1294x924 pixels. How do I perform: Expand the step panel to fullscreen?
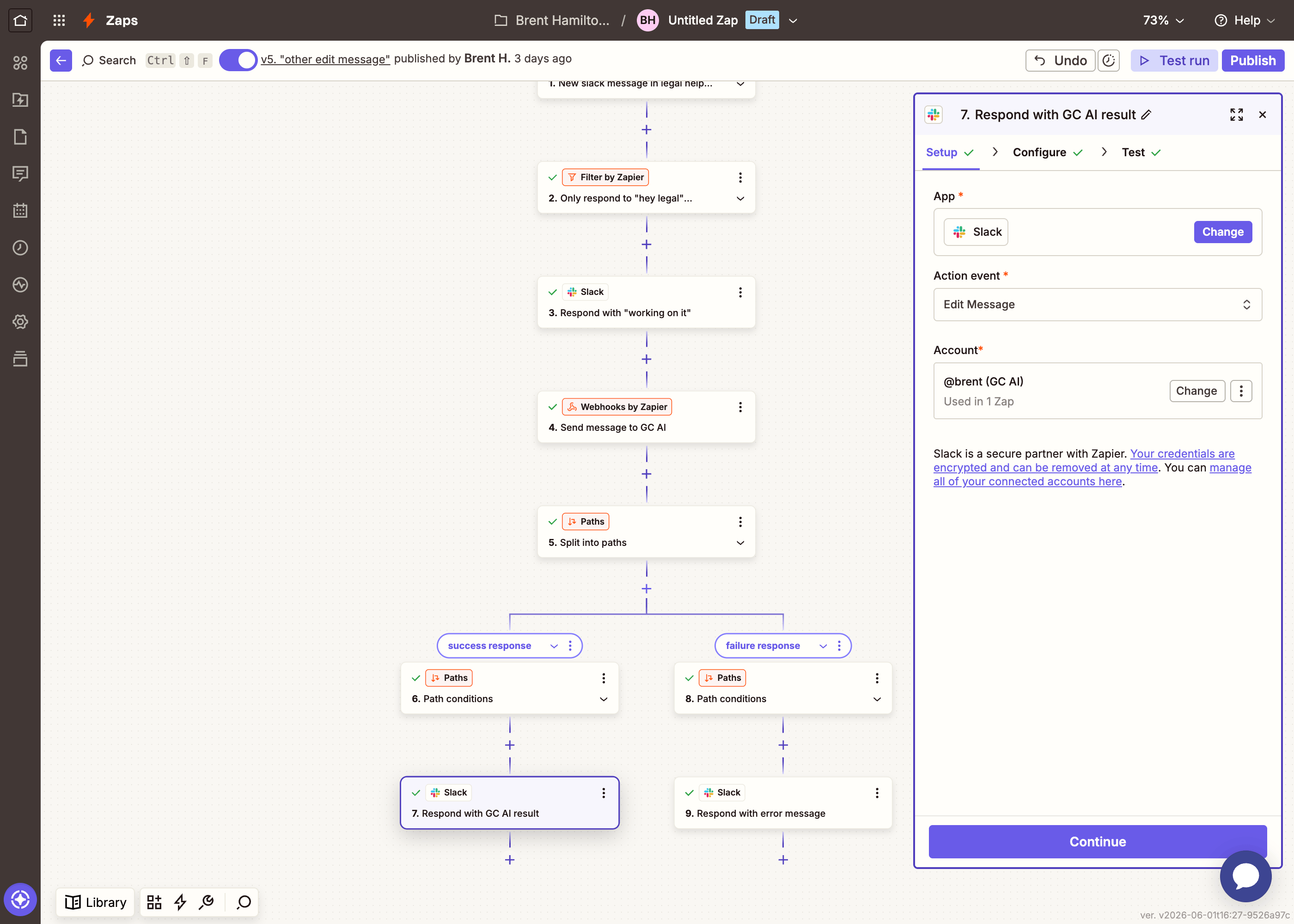tap(1237, 114)
